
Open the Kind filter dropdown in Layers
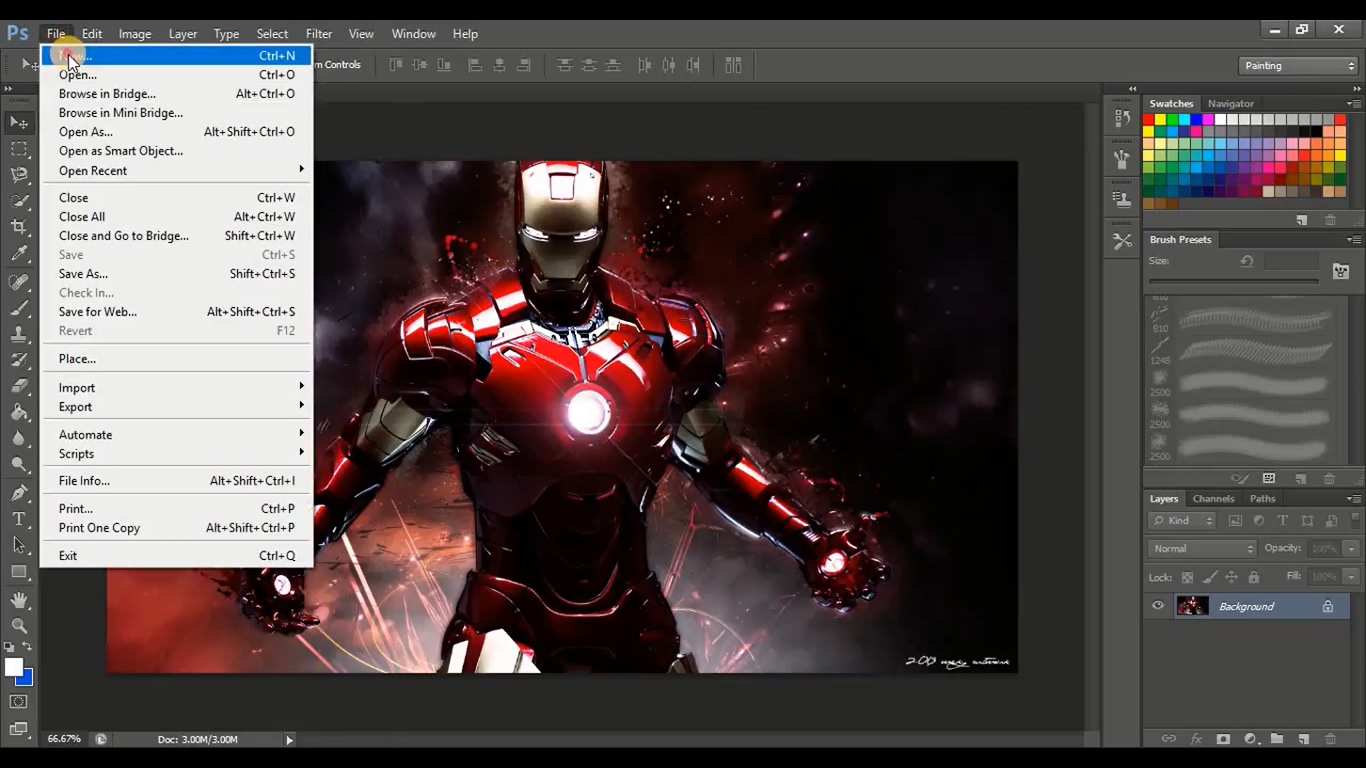pos(1181,520)
